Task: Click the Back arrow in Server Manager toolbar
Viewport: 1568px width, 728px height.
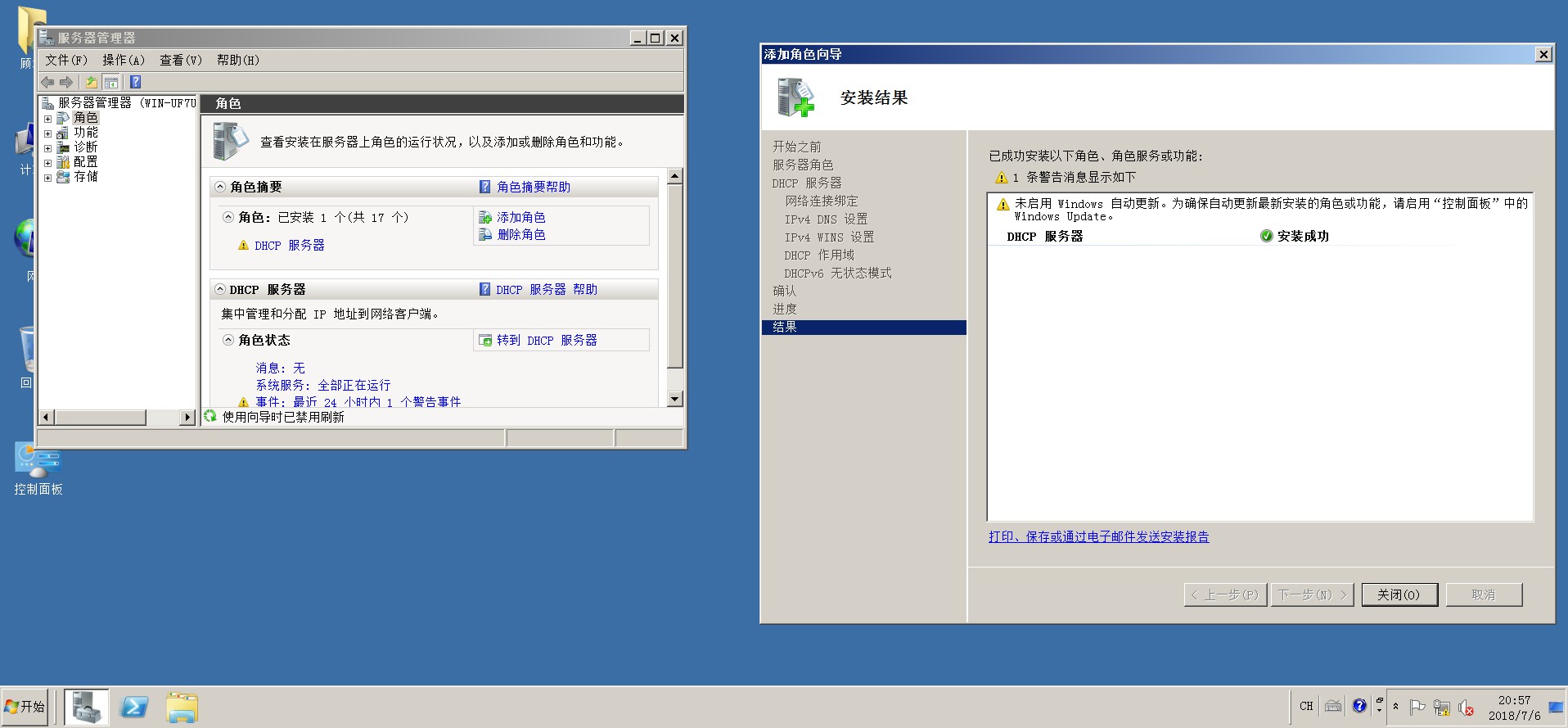Action: pyautogui.click(x=47, y=82)
